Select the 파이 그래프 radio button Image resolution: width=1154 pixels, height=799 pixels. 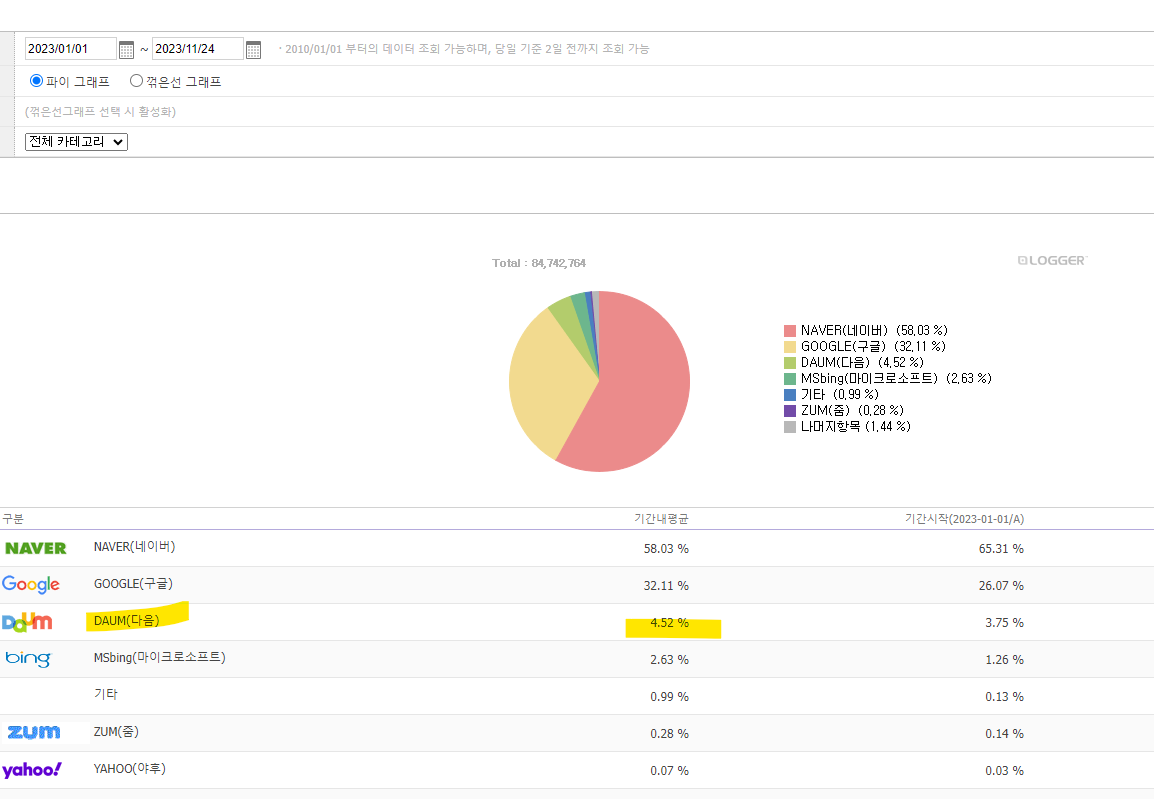[36, 81]
